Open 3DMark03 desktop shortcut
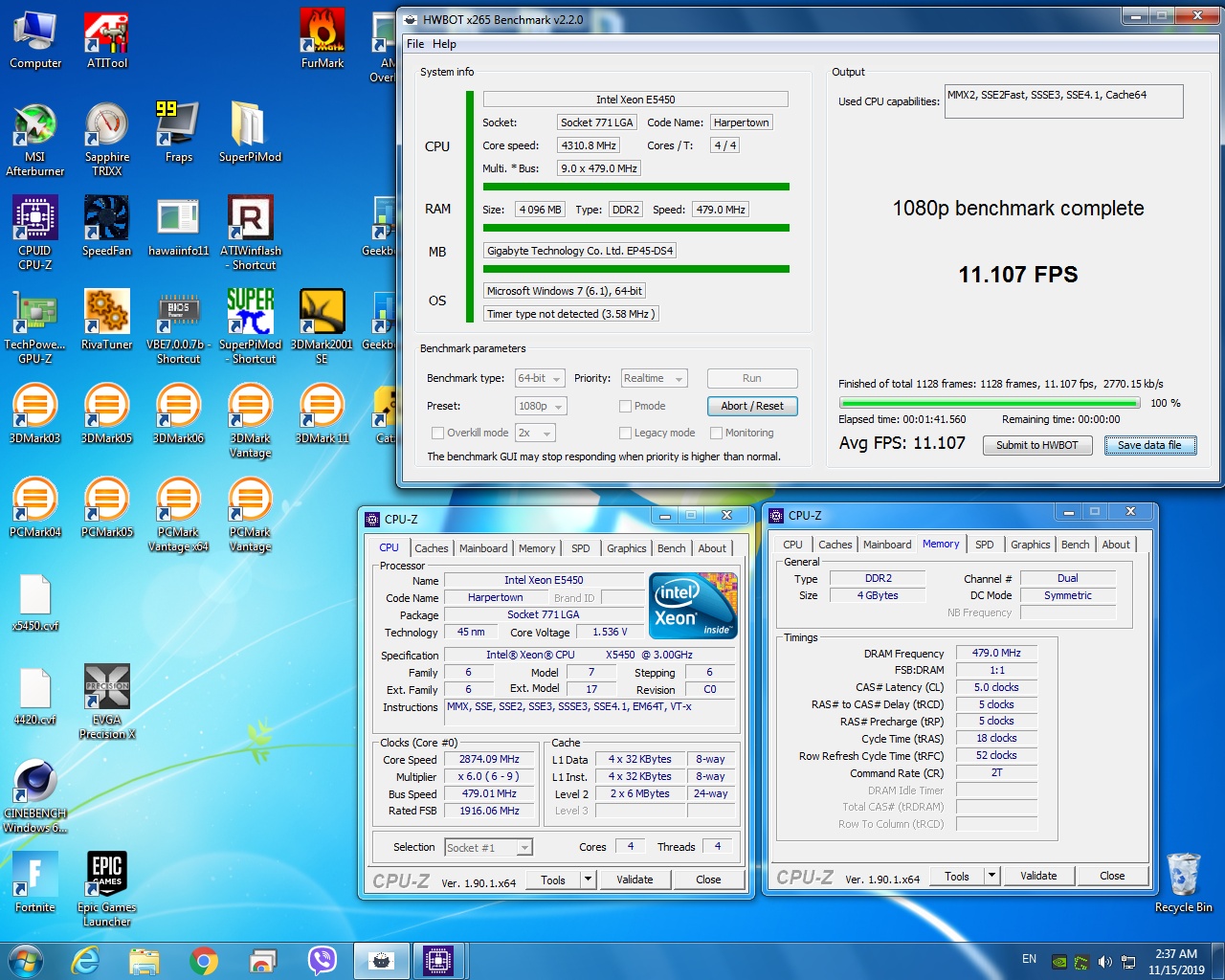The width and height of the screenshot is (1225, 980). pyautogui.click(x=35, y=413)
